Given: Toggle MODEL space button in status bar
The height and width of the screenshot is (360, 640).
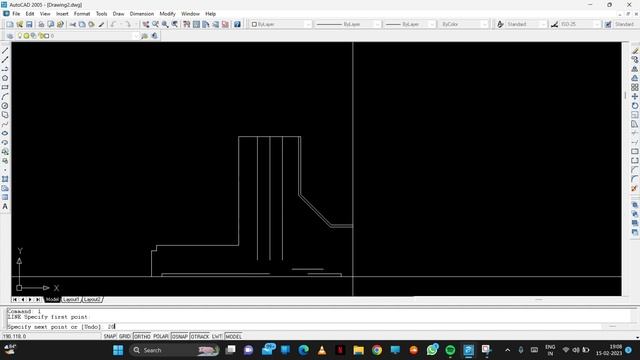Looking at the screenshot, I should tap(233, 336).
